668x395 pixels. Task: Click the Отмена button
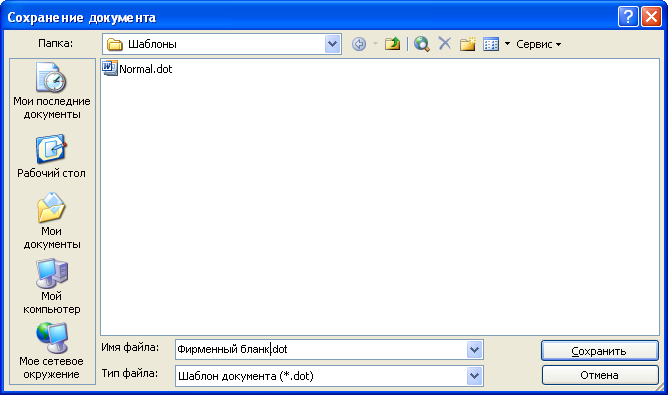600,375
